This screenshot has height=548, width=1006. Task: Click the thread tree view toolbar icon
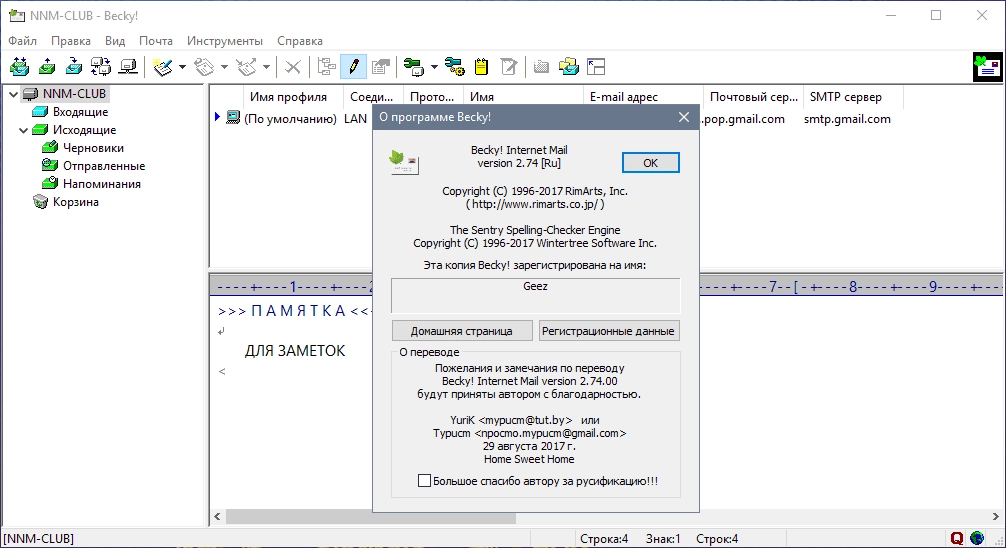(x=327, y=67)
